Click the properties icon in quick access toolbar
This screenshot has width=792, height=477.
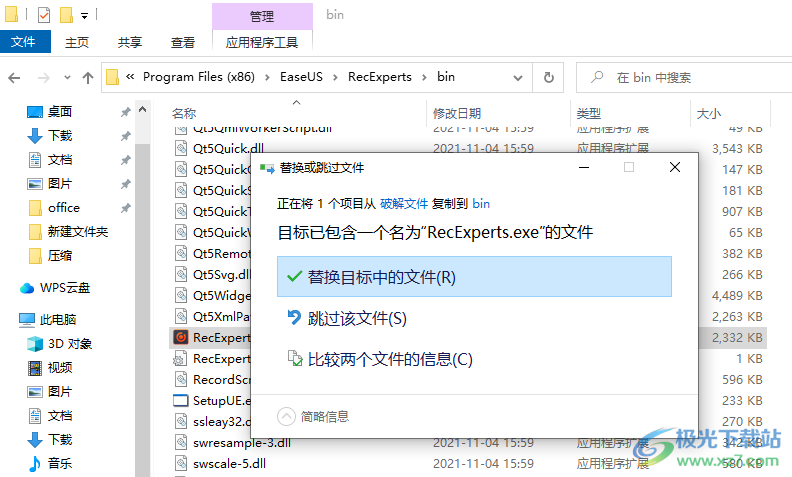(44, 15)
